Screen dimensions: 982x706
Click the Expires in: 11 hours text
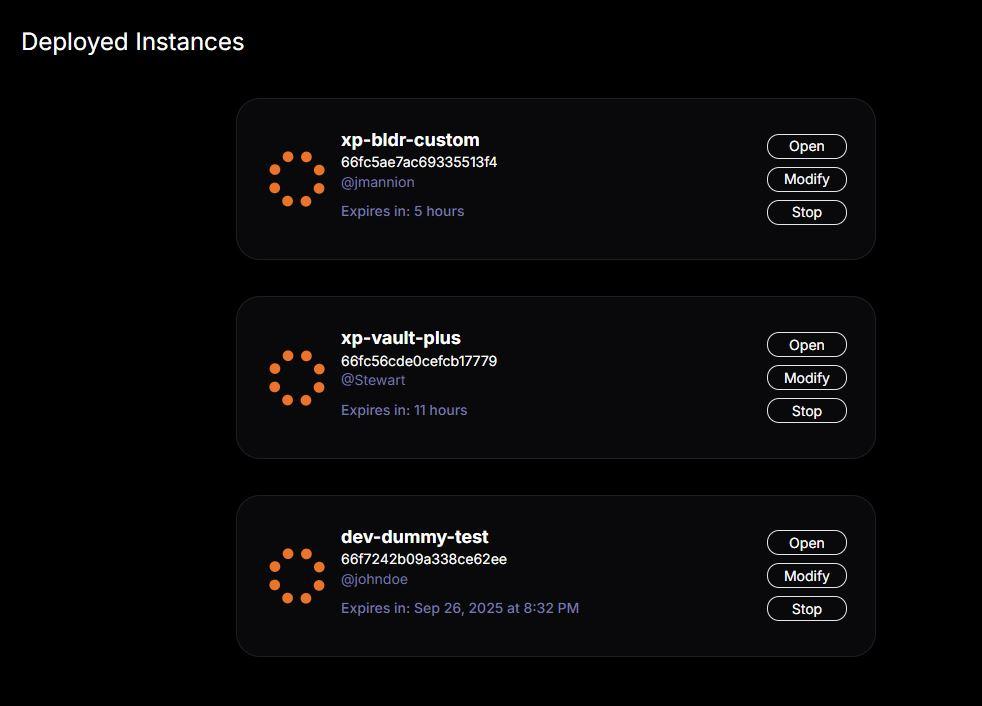click(404, 410)
